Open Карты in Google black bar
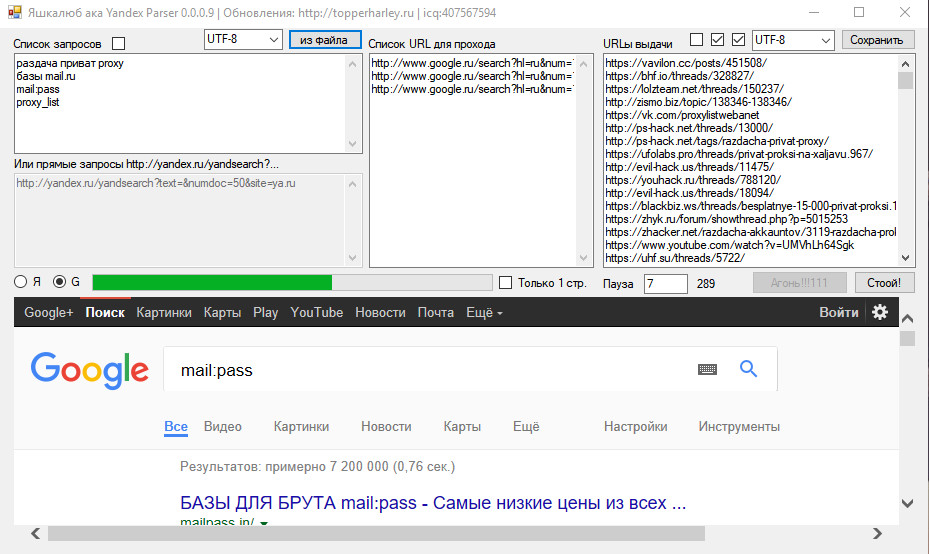This screenshot has width=929, height=554. (222, 312)
